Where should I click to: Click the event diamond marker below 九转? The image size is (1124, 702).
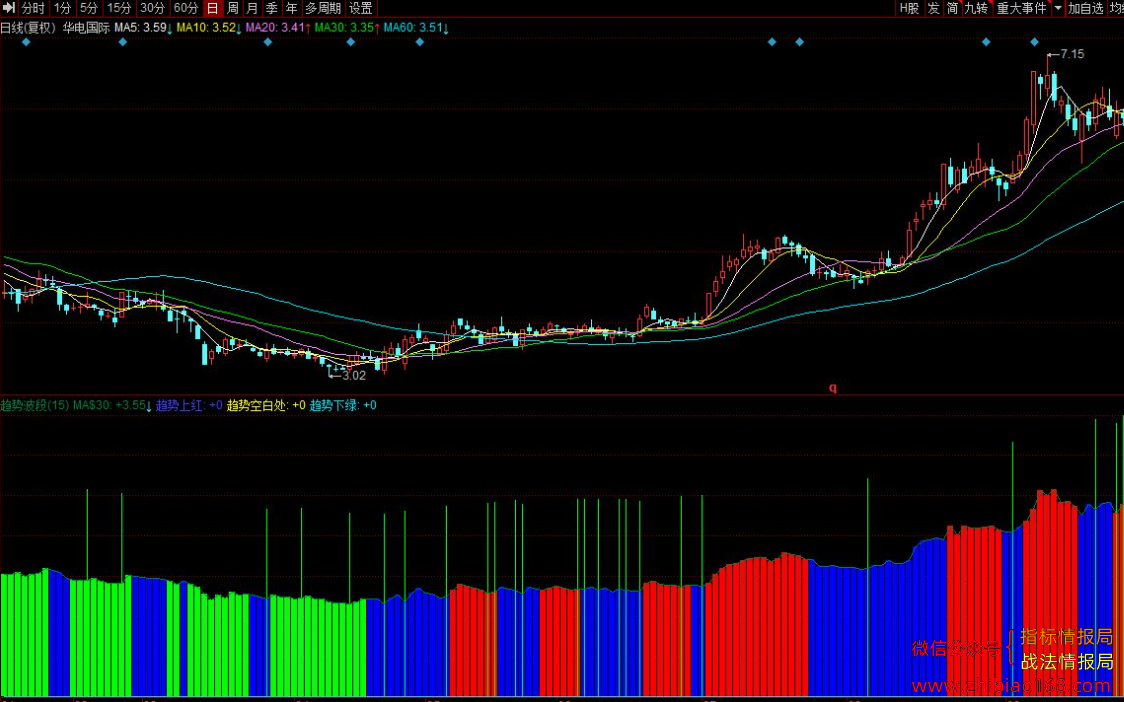pos(986,42)
